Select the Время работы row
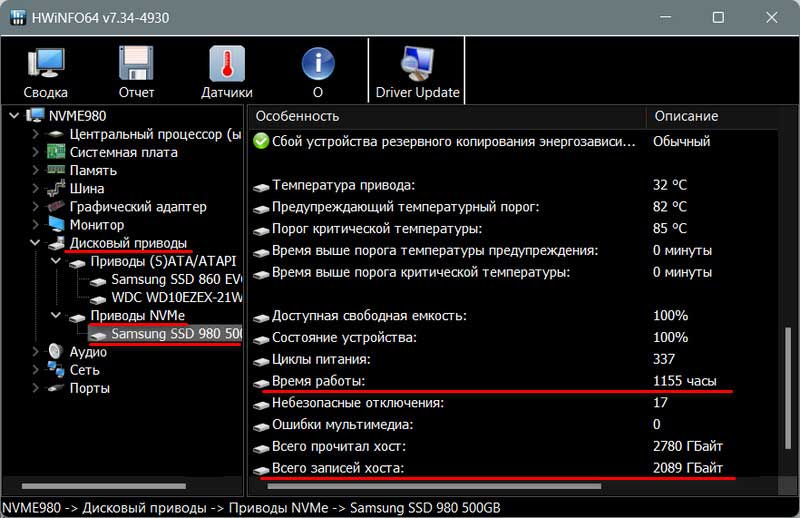This screenshot has width=800, height=518. (x=514, y=381)
